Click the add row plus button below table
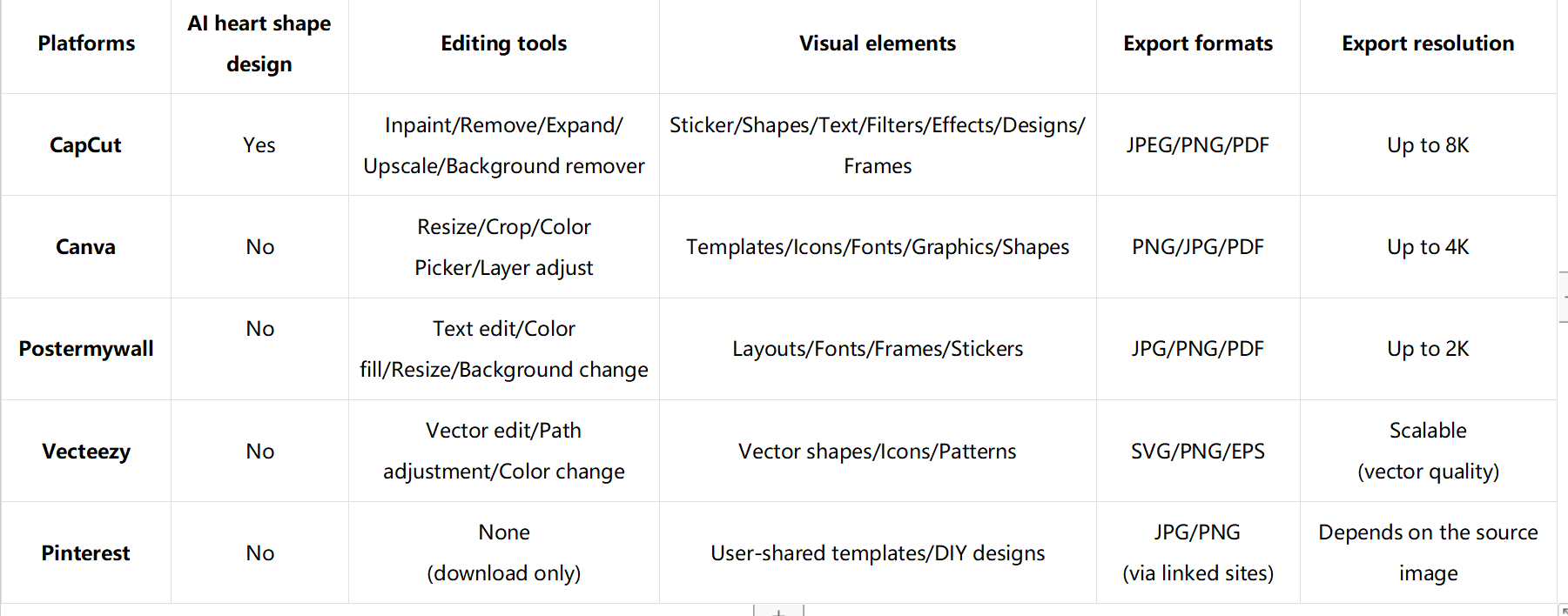1568x616 pixels. point(778,612)
